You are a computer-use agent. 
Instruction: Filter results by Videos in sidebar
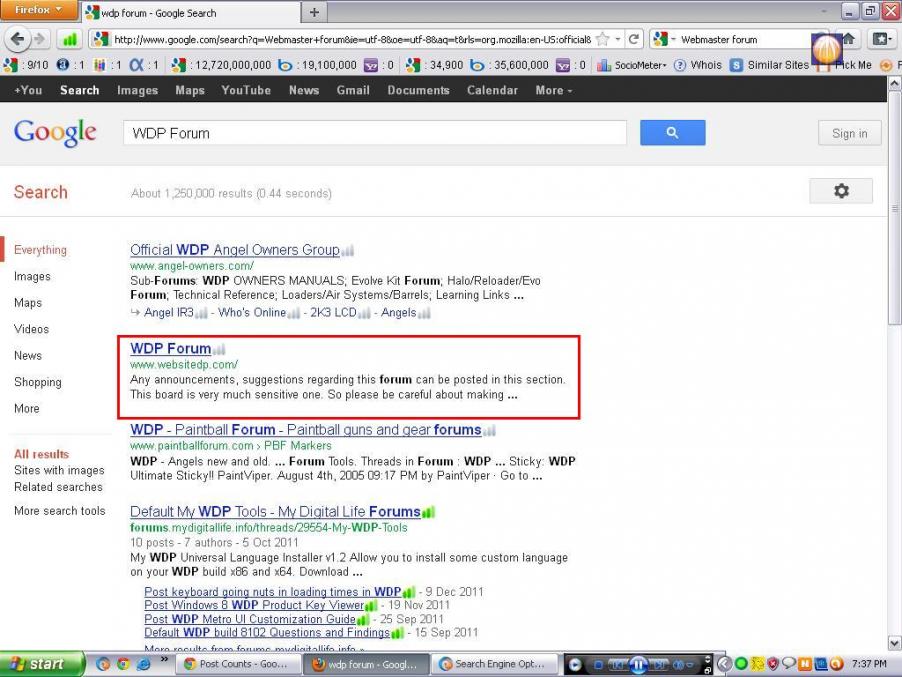point(31,329)
